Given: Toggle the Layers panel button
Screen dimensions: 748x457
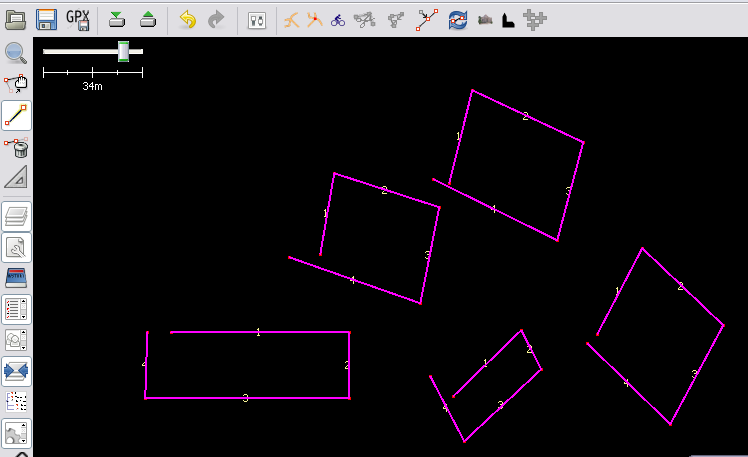Looking at the screenshot, I should pyautogui.click(x=16, y=216).
